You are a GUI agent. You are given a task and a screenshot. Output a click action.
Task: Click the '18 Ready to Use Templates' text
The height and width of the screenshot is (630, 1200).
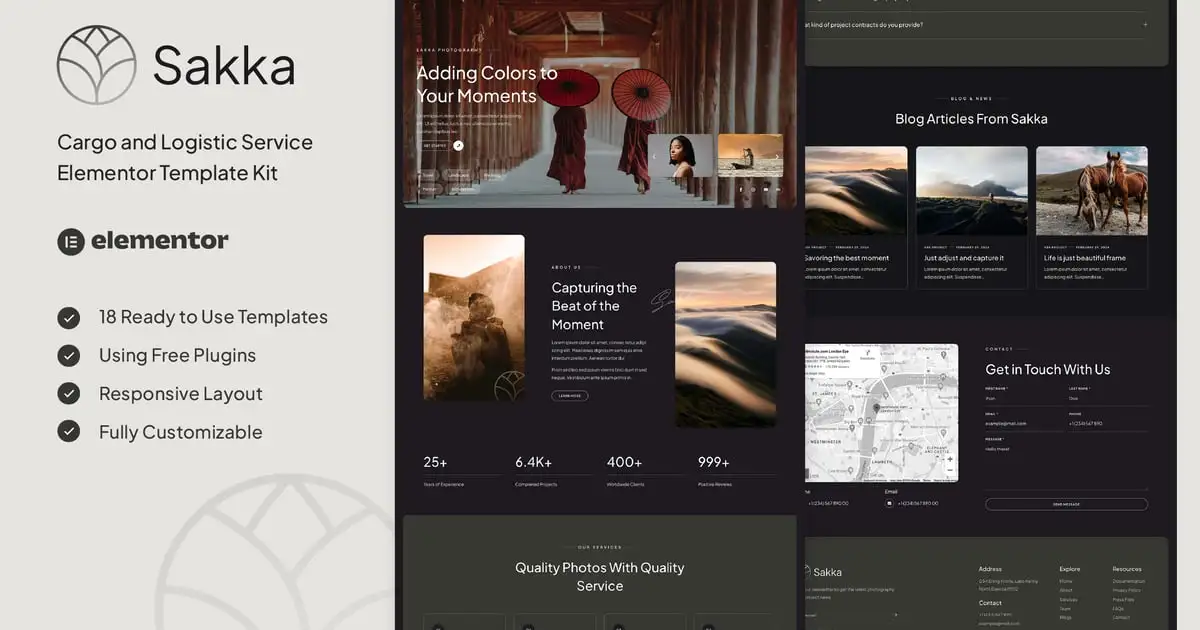point(213,317)
